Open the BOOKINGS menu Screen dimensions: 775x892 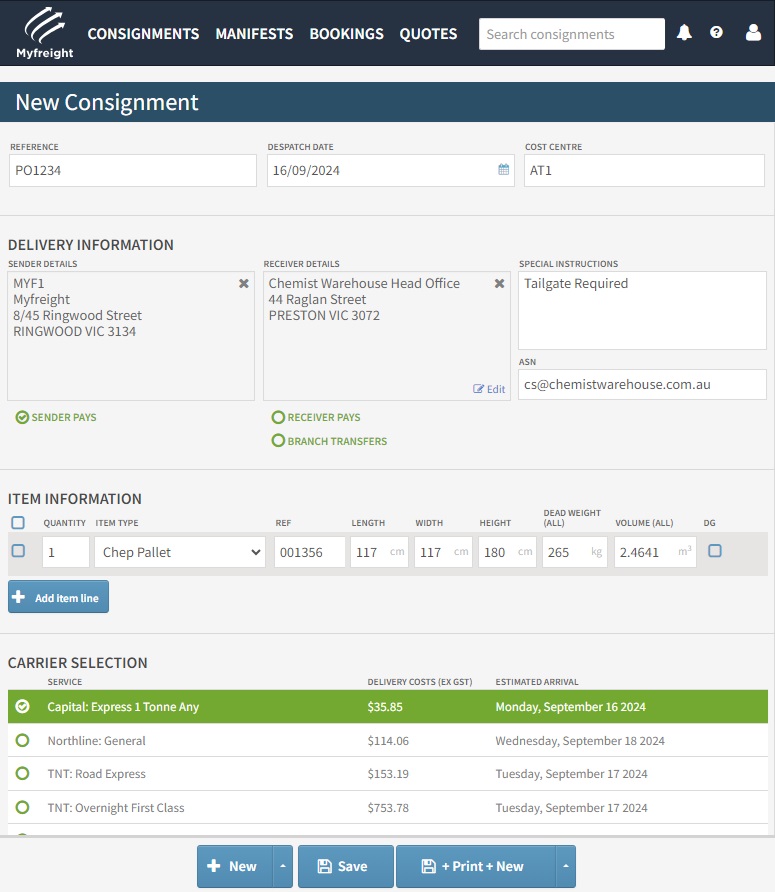[347, 34]
